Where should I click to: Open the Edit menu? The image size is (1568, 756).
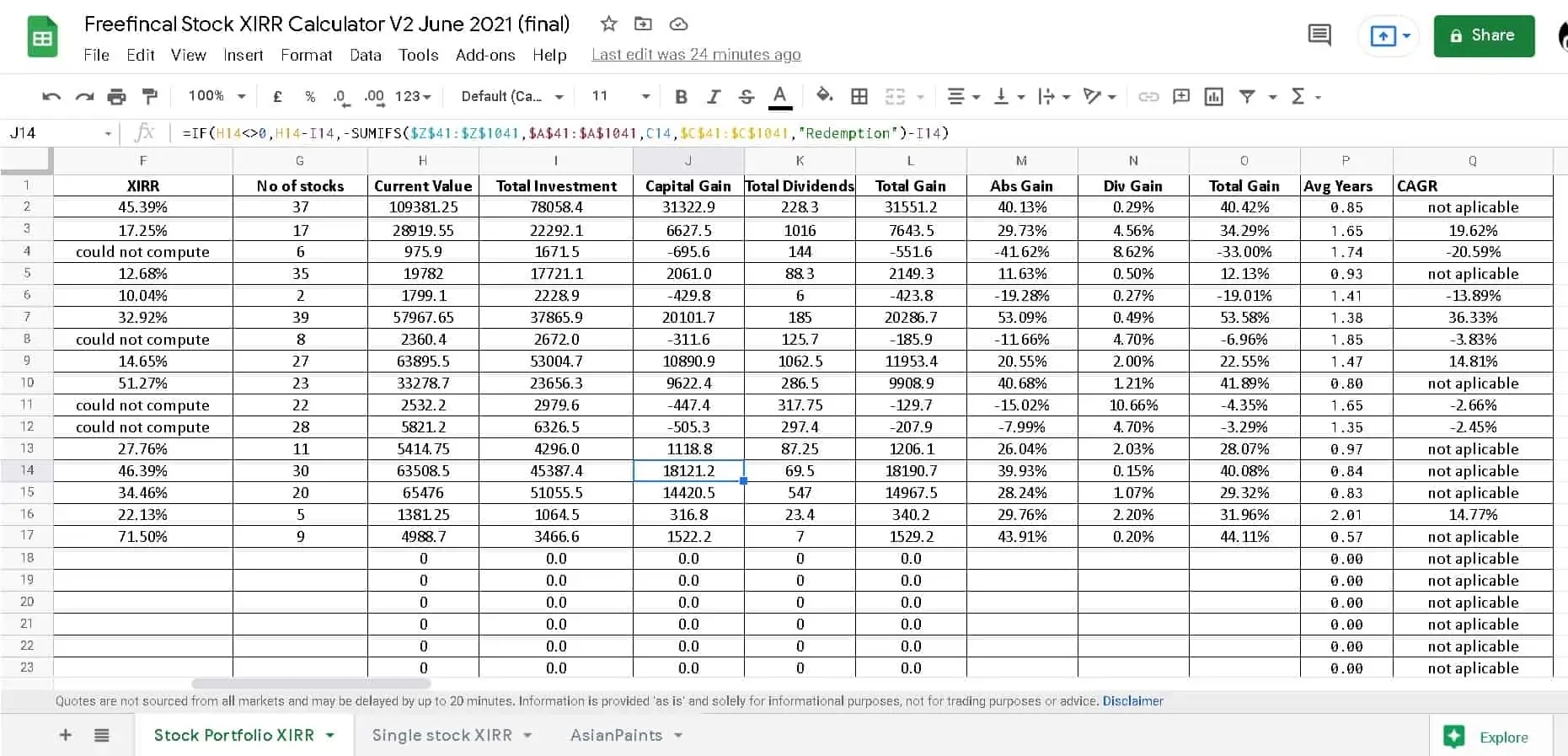140,55
